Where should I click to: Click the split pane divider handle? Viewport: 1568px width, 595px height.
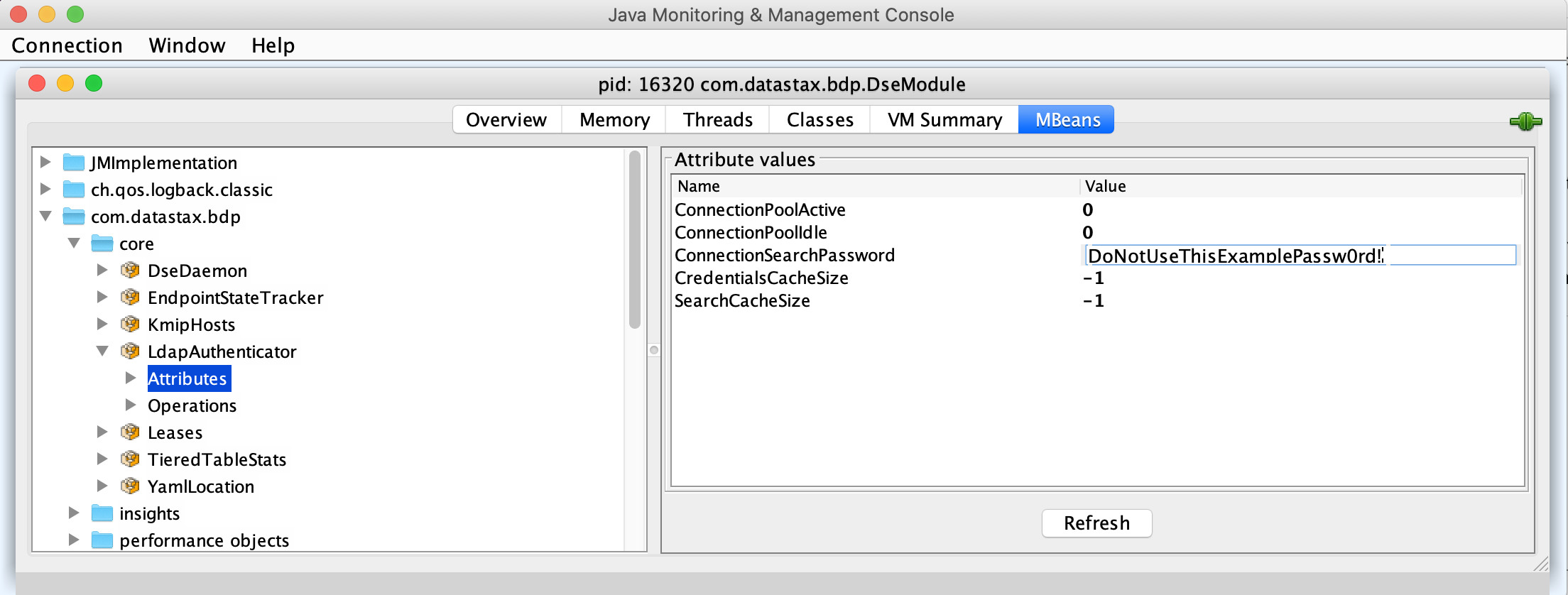(654, 350)
